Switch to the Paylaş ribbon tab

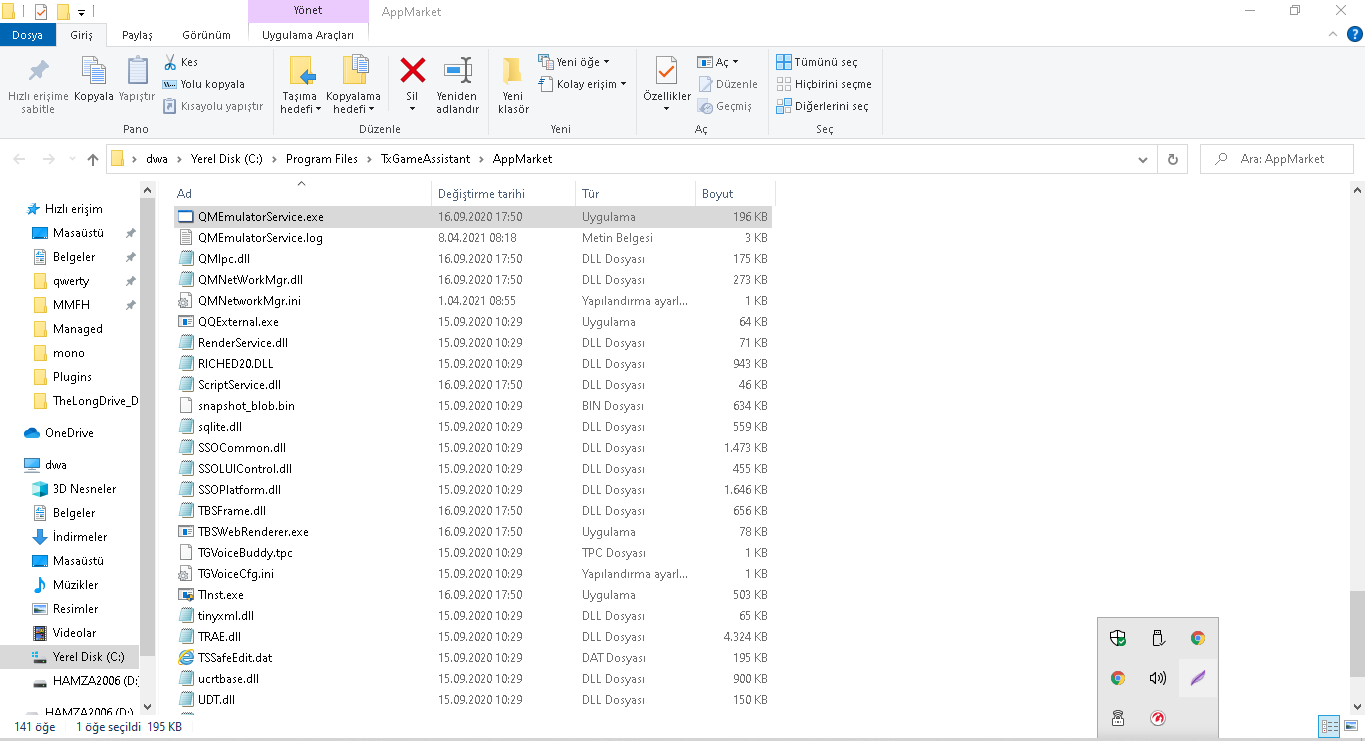tap(137, 35)
